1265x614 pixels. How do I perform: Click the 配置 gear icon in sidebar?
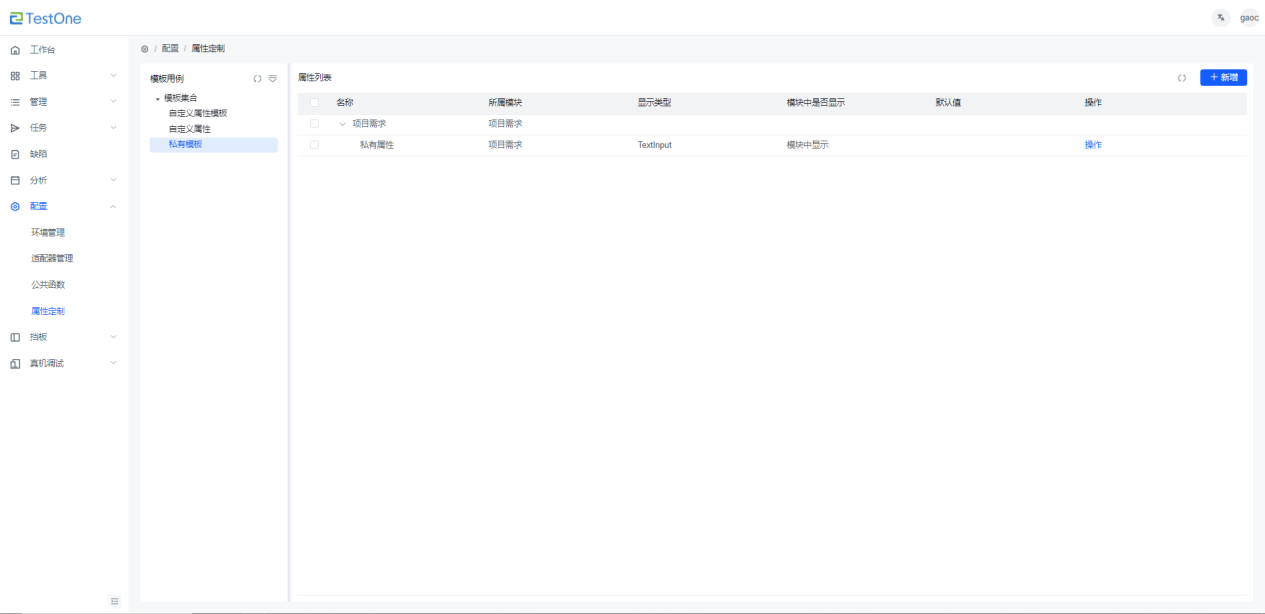(x=15, y=206)
